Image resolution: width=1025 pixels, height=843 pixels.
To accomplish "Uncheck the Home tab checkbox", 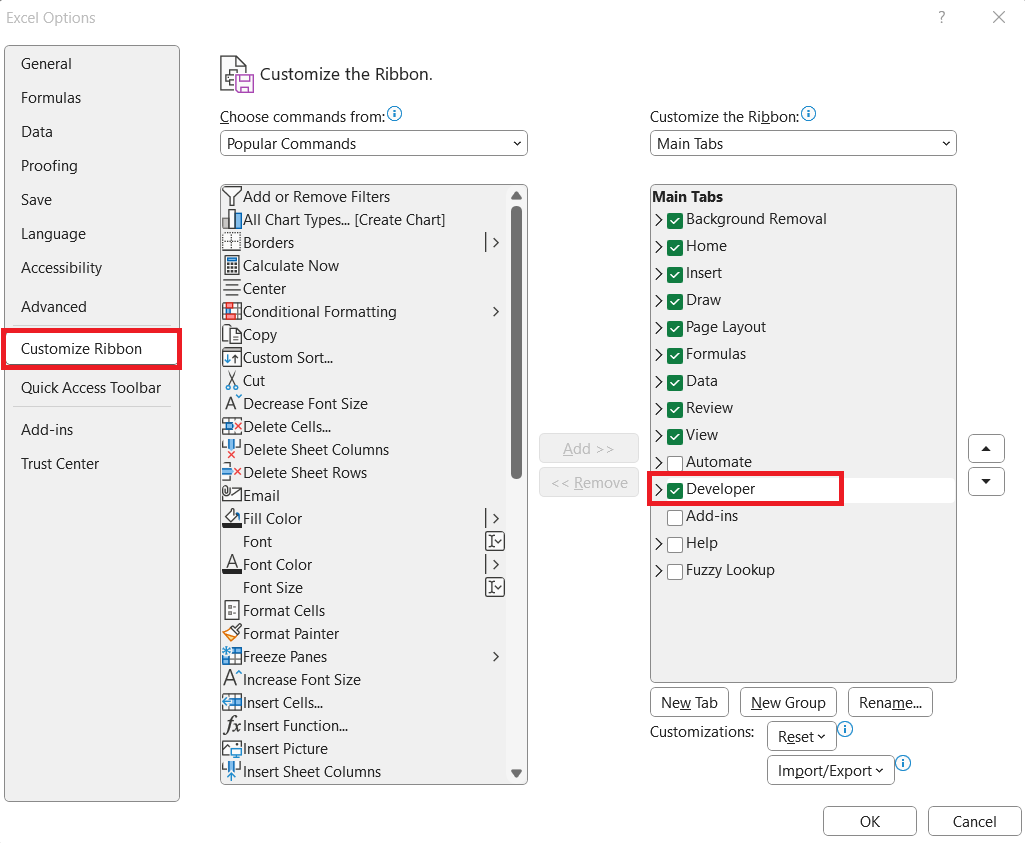I will tap(675, 247).
